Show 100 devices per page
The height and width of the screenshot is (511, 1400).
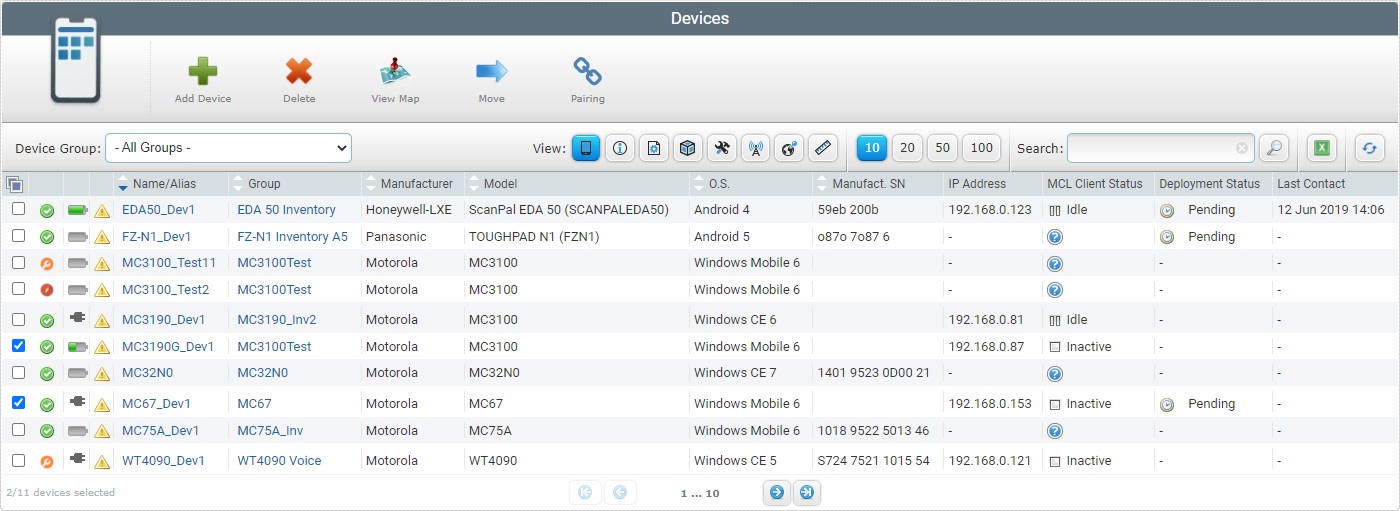coord(982,148)
